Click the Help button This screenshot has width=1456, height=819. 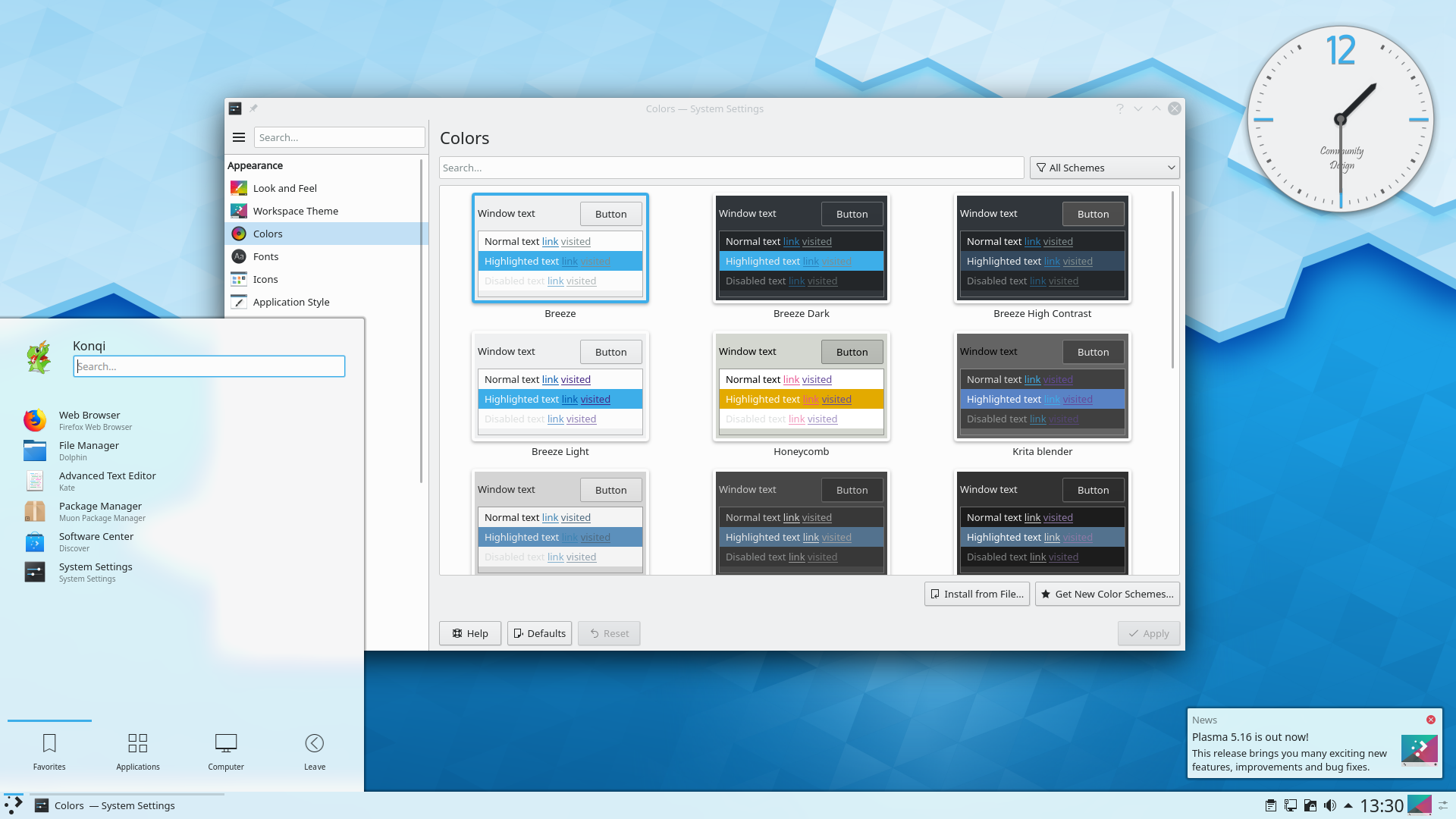pos(470,633)
